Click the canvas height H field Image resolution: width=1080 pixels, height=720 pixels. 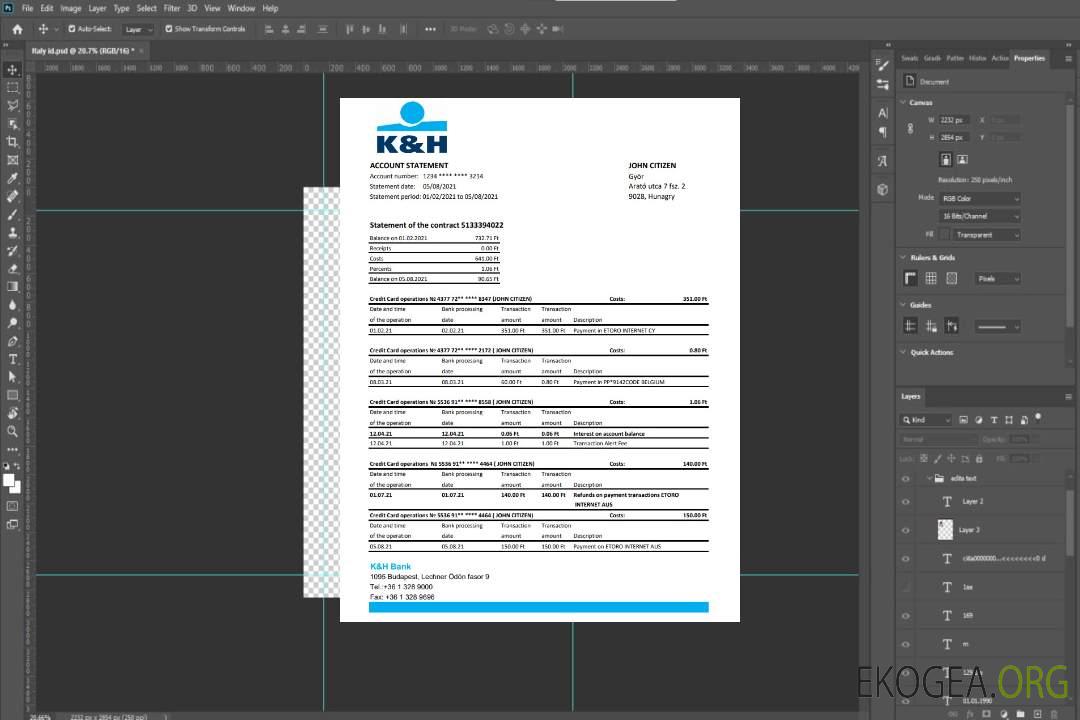pyautogui.click(x=954, y=137)
